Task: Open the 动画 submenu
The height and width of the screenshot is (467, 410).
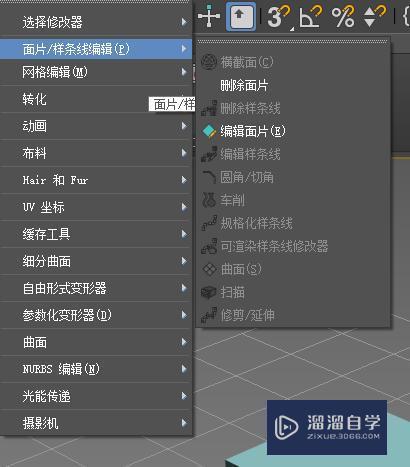Action: coord(96,126)
